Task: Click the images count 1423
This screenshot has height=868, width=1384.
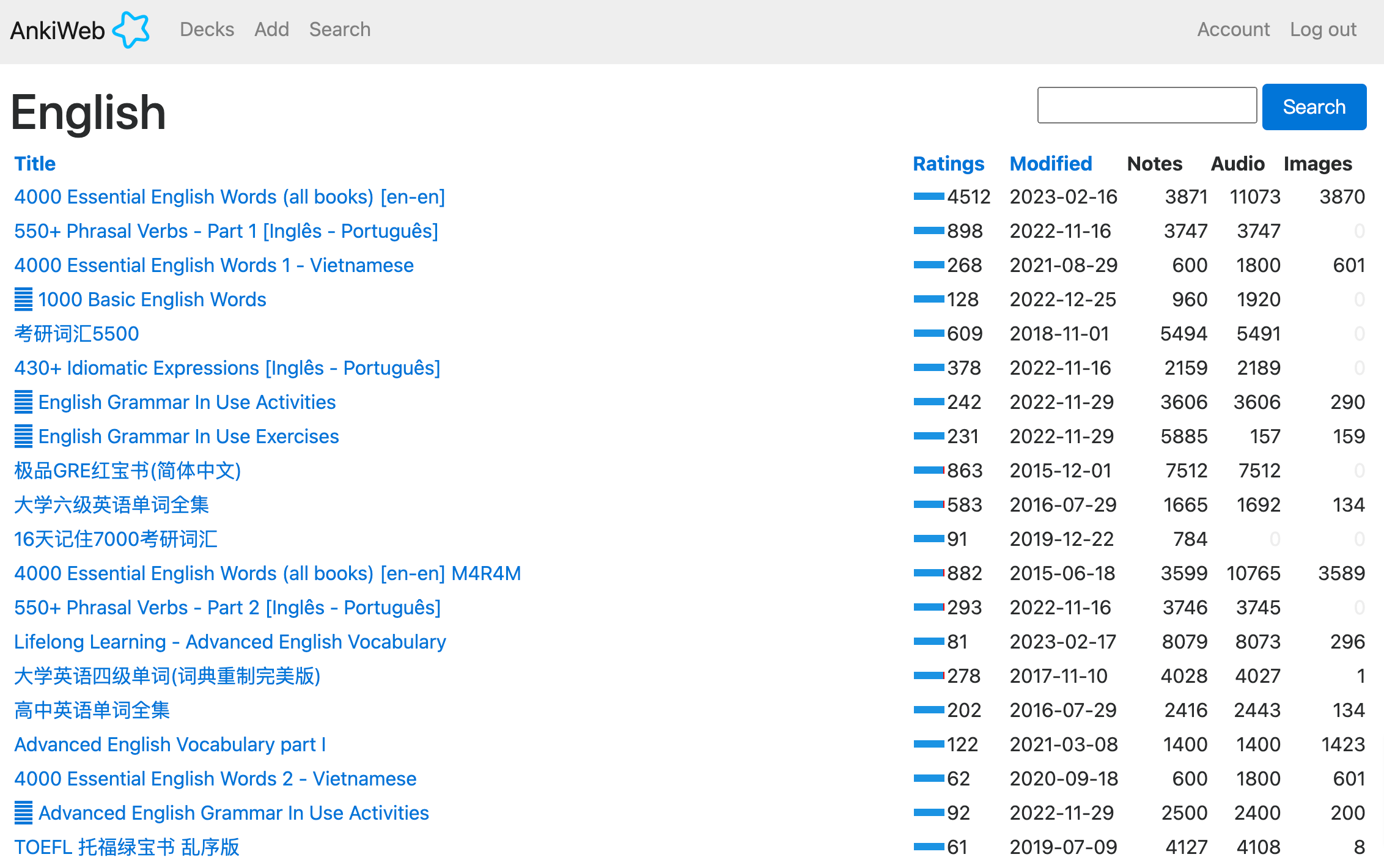Action: pyautogui.click(x=1343, y=745)
